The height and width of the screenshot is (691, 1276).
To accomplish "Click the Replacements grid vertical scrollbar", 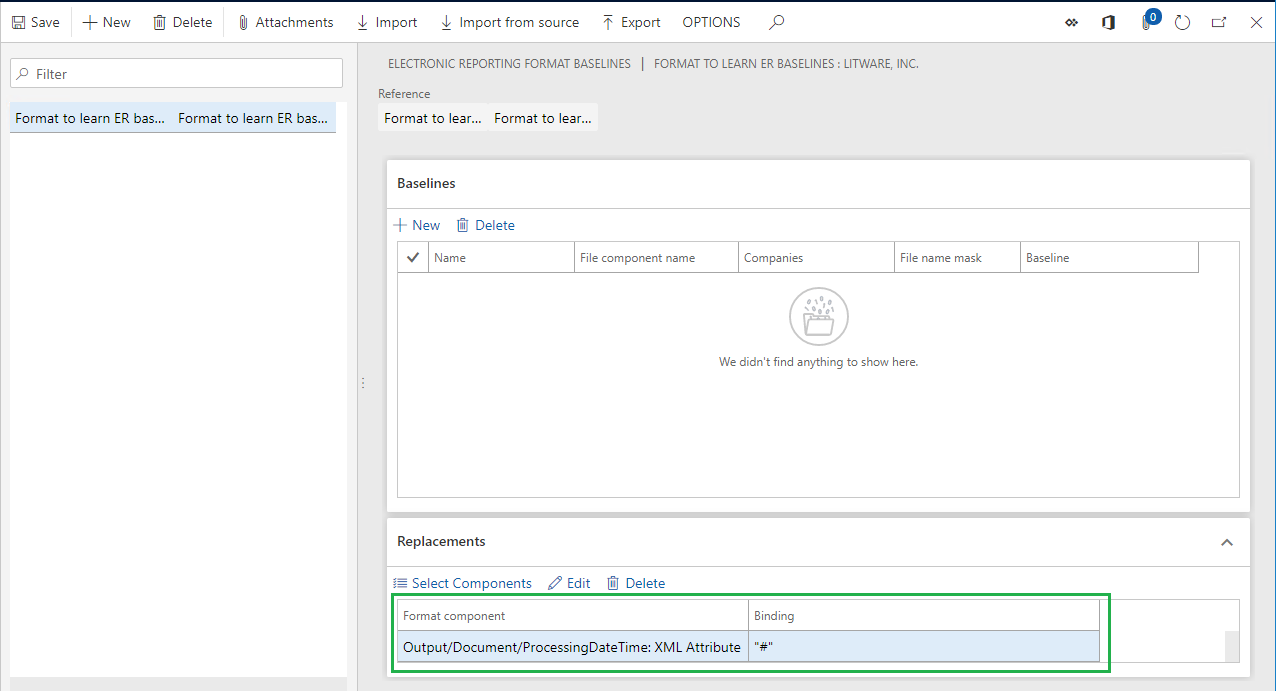I will pos(1232,646).
